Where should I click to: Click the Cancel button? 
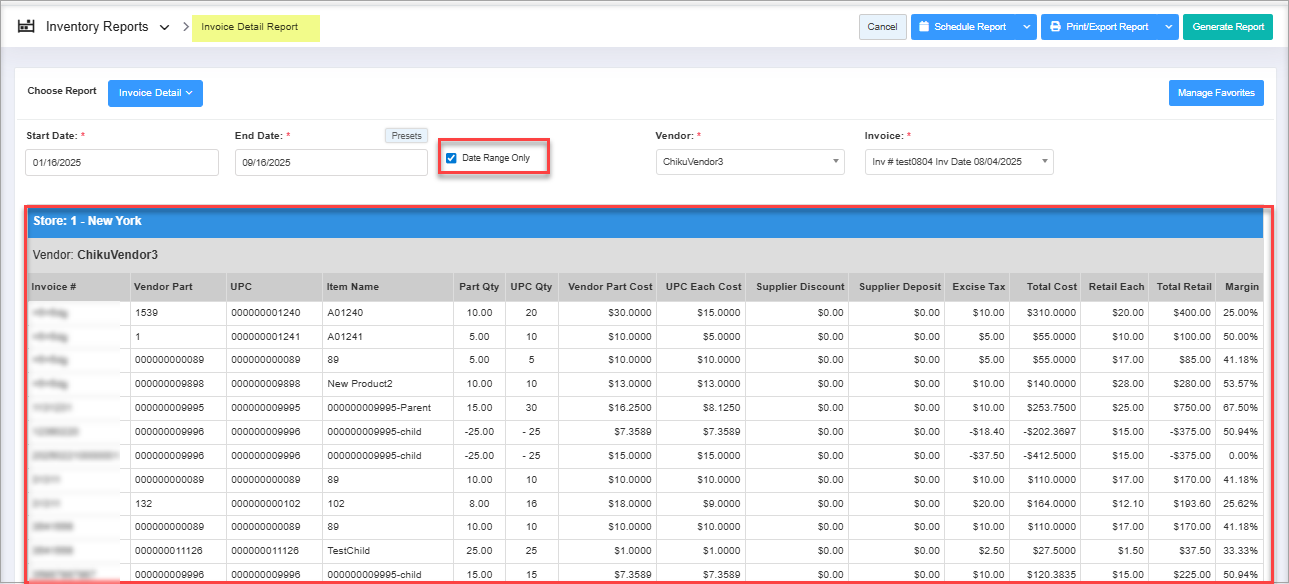[882, 27]
